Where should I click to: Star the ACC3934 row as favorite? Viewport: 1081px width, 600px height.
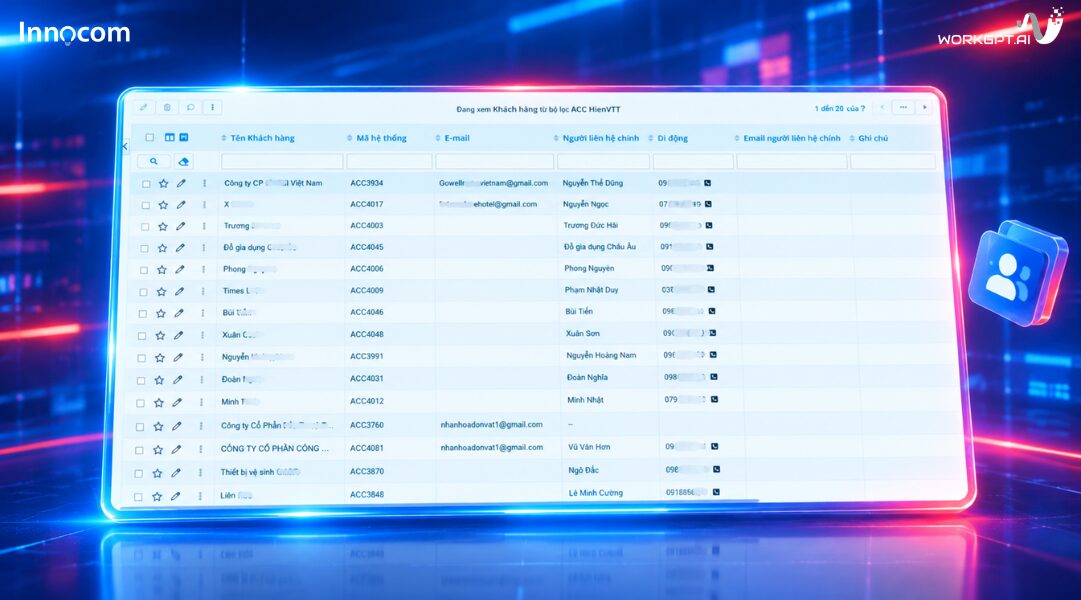(163, 183)
